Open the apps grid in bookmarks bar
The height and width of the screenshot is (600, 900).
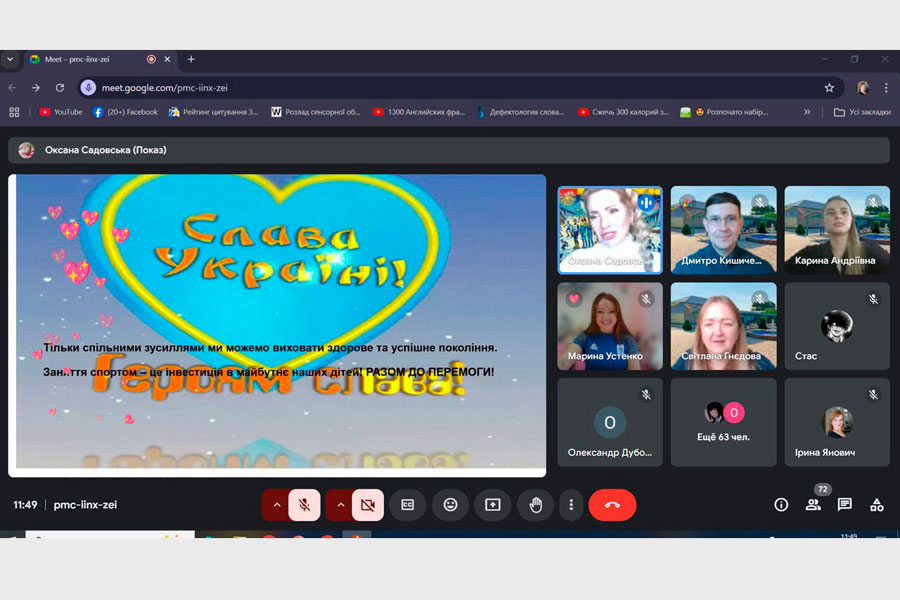[14, 112]
